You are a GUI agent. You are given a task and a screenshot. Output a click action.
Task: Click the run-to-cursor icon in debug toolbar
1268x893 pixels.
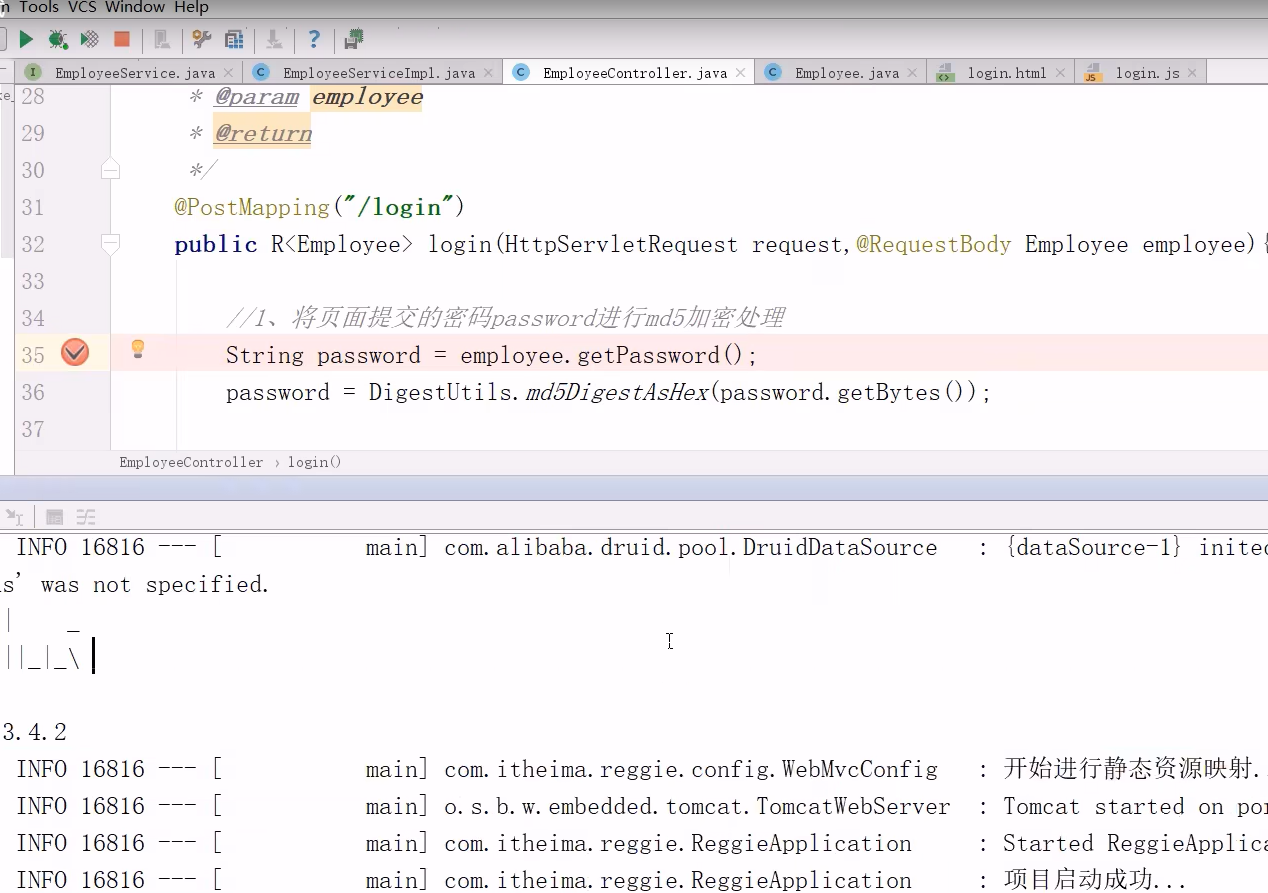coord(14,517)
